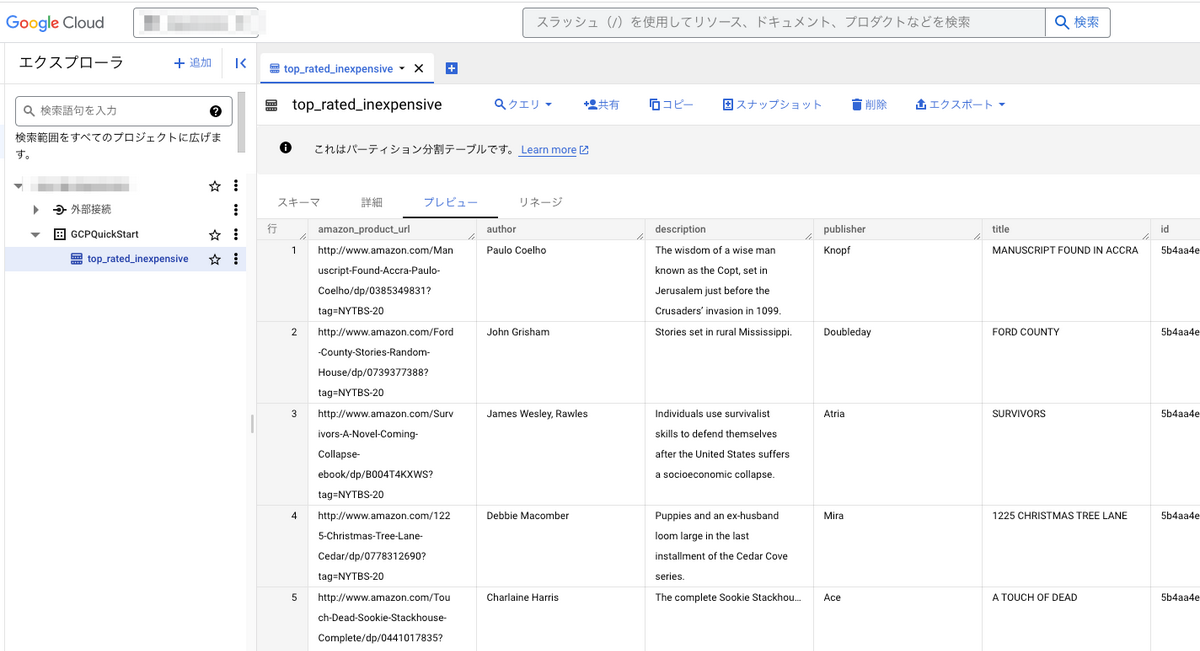Viewport: 1200px width, 651px height.
Task: Select the GCPQuickStart dataset
Action: 104,235
